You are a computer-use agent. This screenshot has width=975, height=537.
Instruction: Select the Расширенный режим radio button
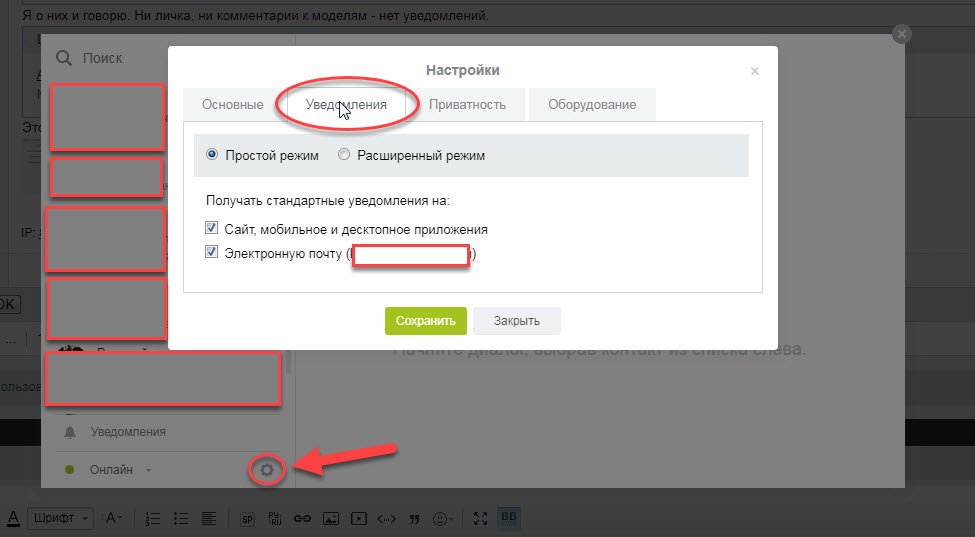[344, 155]
